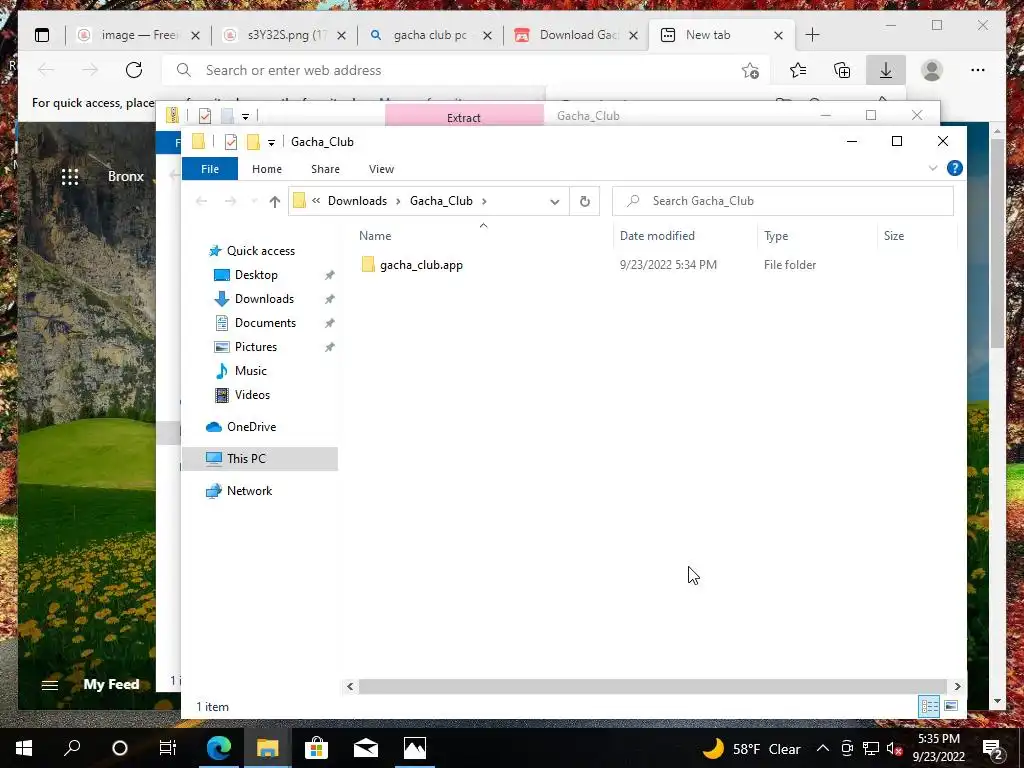Switch to the gacha club pc tab
The image size is (1024, 768).
430,35
